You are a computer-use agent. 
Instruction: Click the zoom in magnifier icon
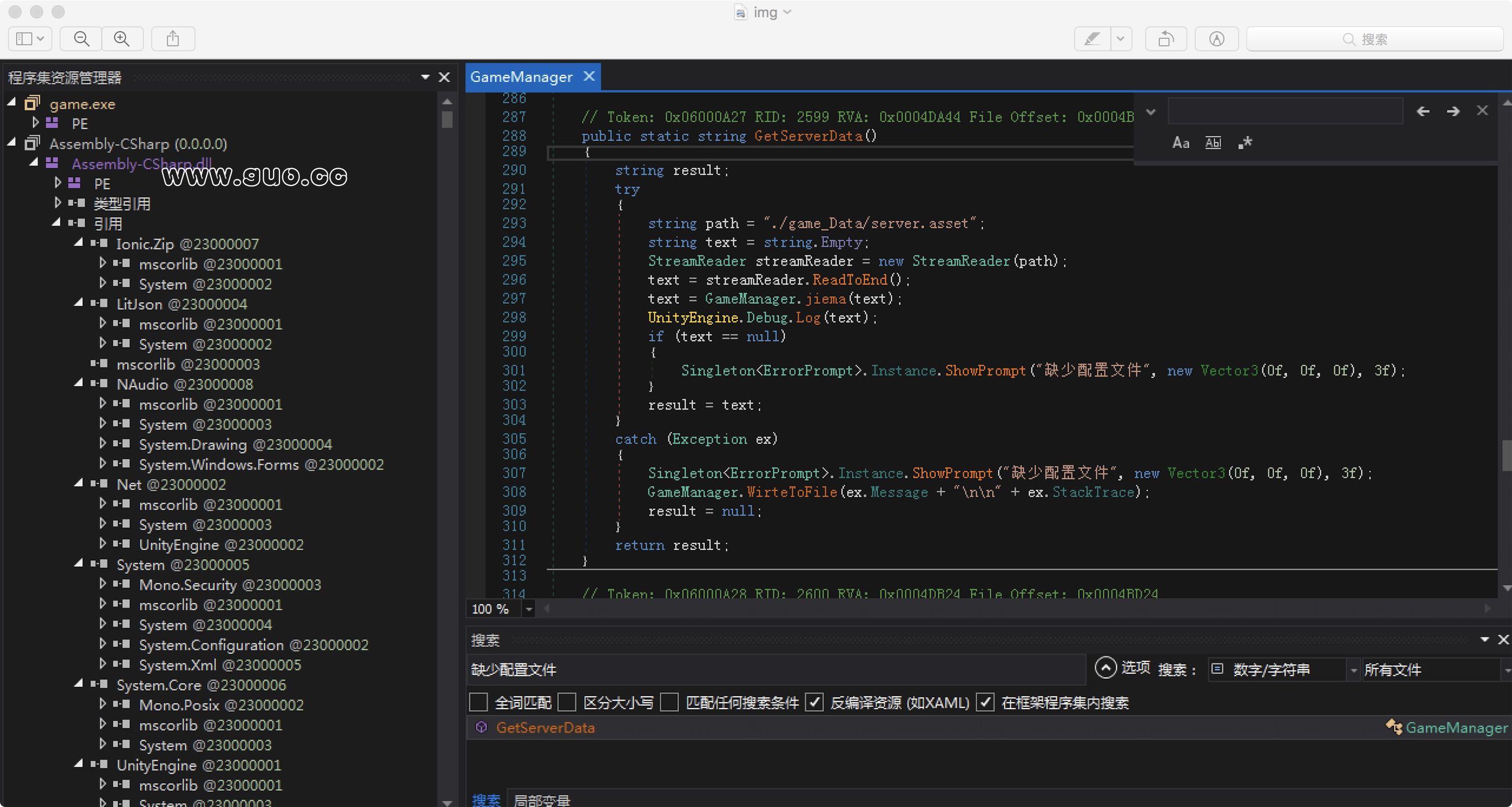pyautogui.click(x=121, y=38)
